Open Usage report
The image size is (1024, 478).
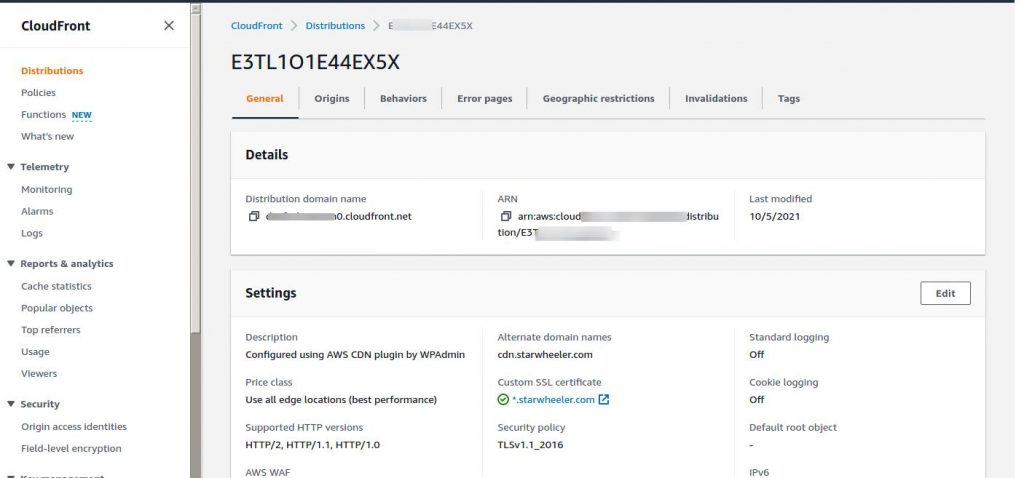[x=35, y=351]
